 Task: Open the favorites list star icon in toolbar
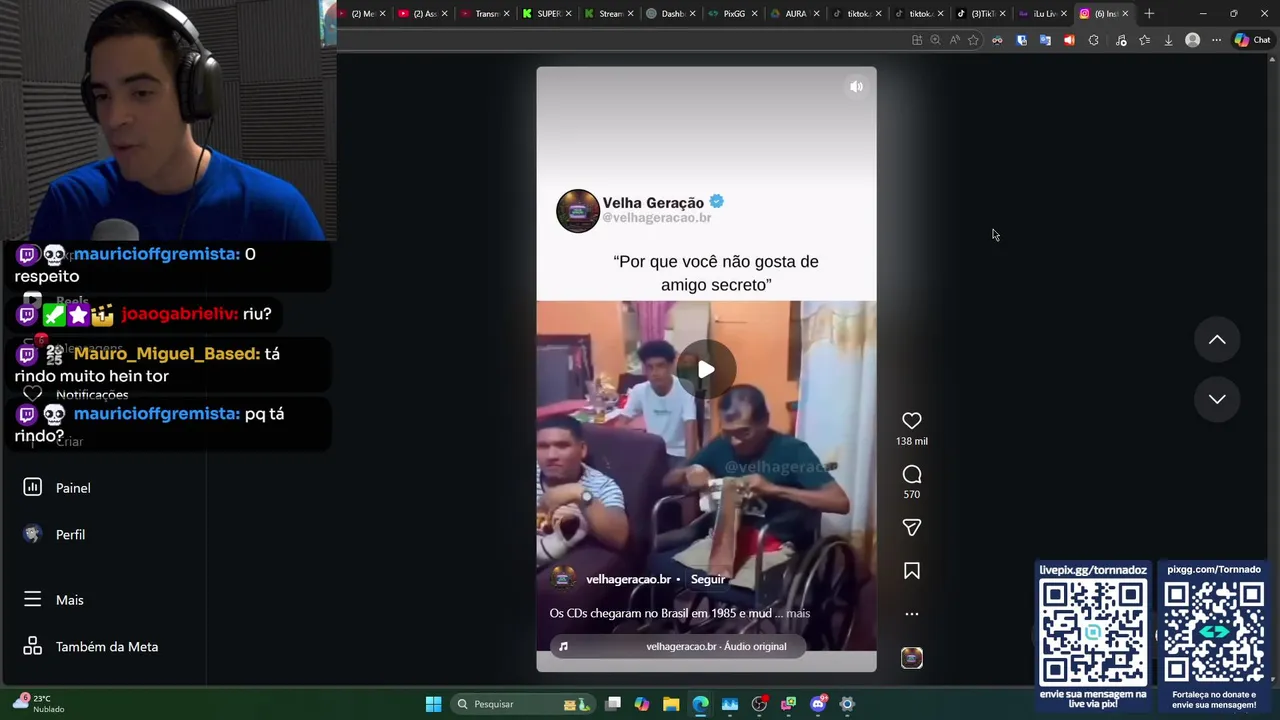[x=1144, y=40]
